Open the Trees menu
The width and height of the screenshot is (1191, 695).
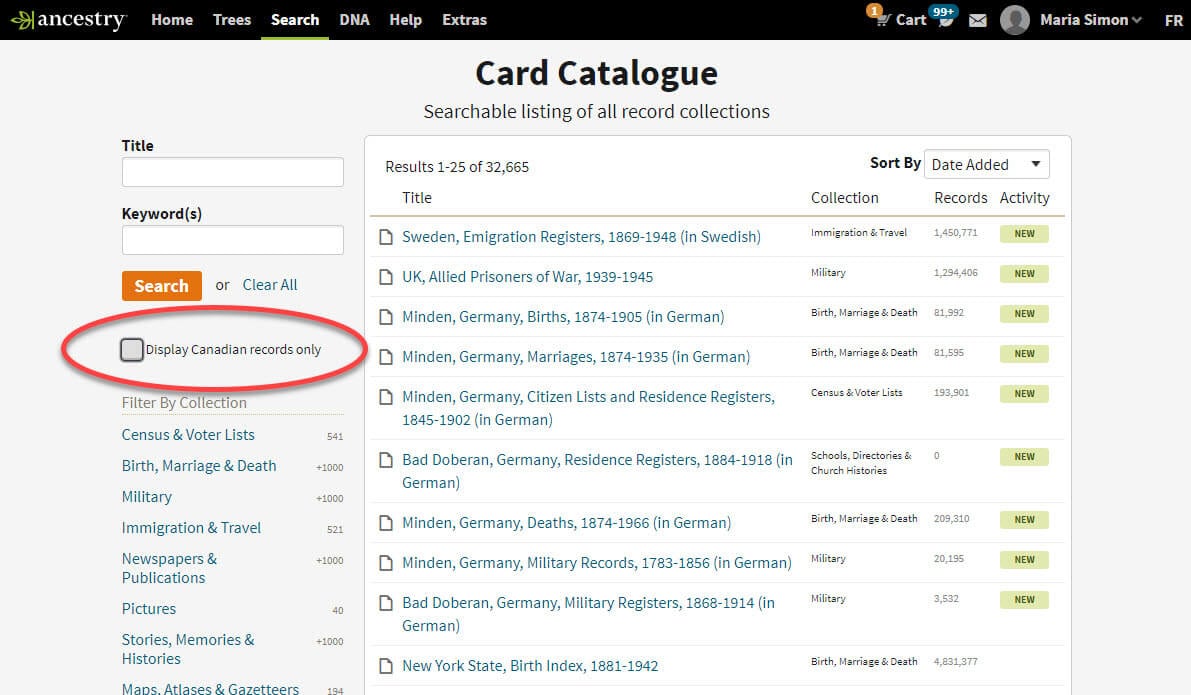pyautogui.click(x=231, y=19)
